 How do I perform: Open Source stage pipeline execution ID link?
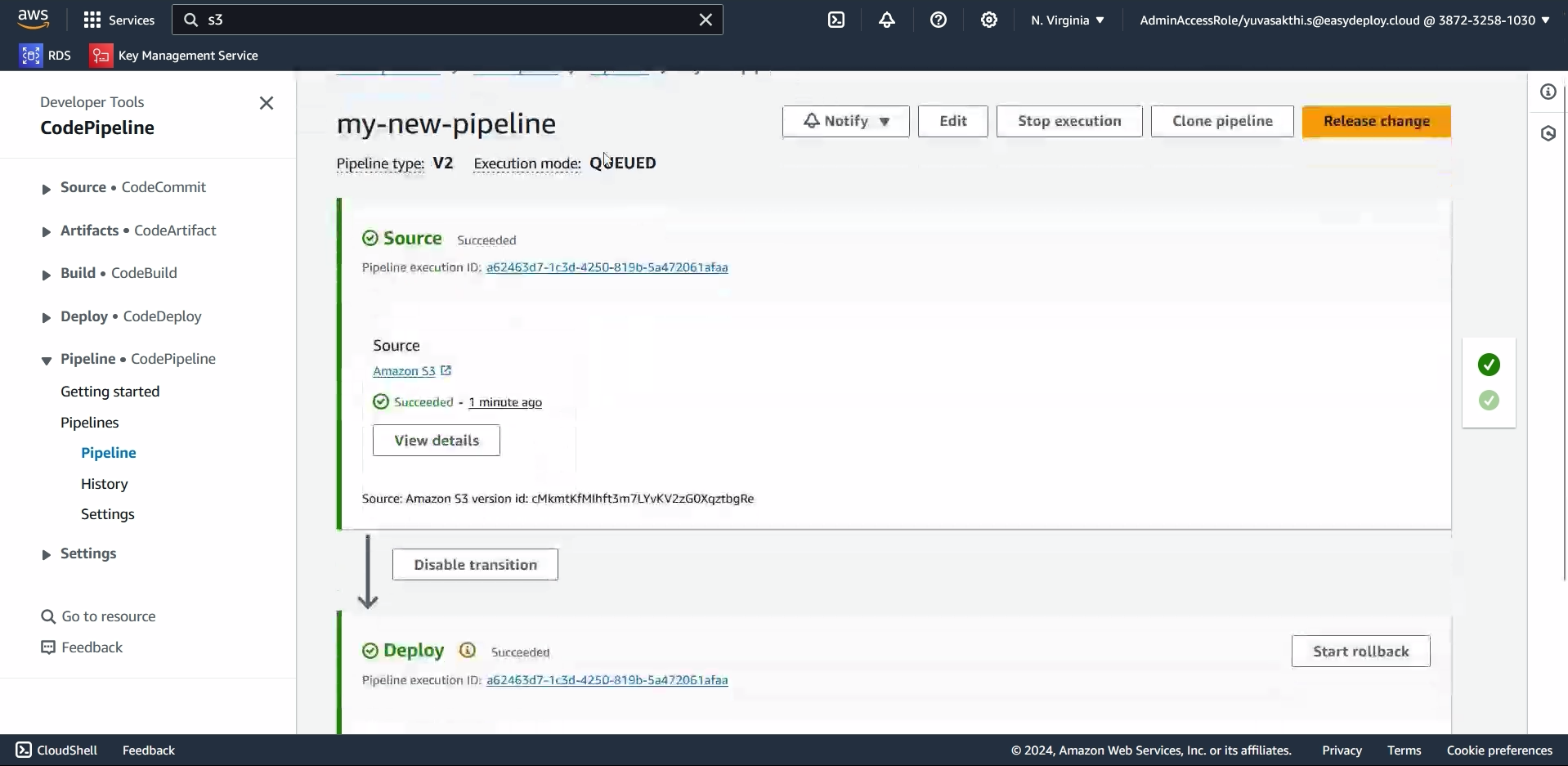tap(607, 267)
